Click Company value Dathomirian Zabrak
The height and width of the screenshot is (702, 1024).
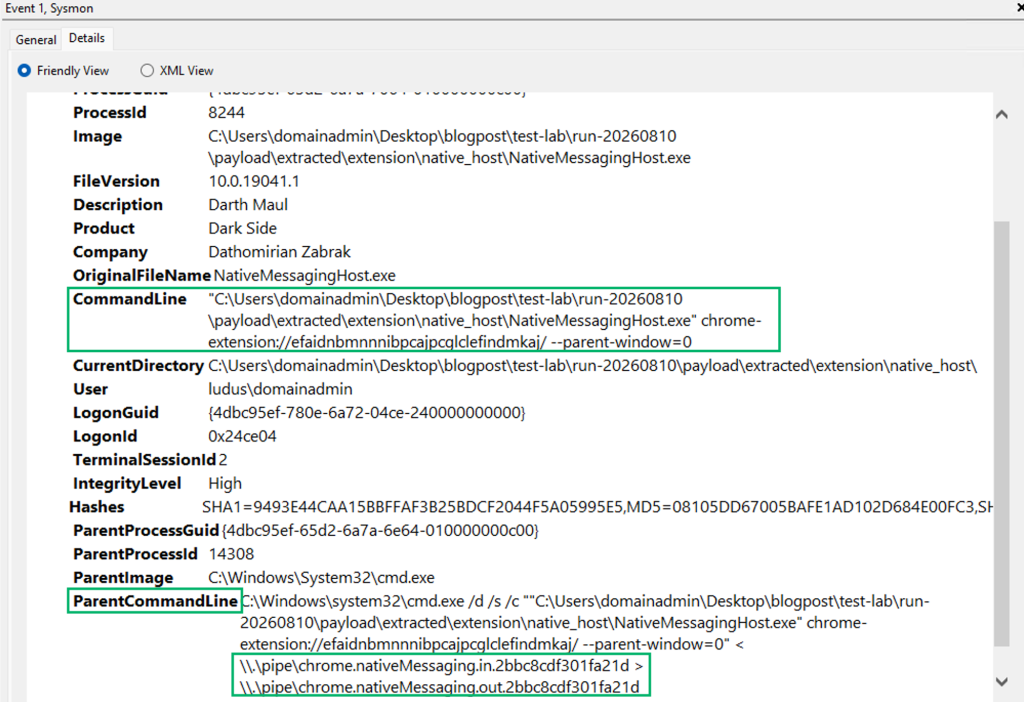coord(280,251)
